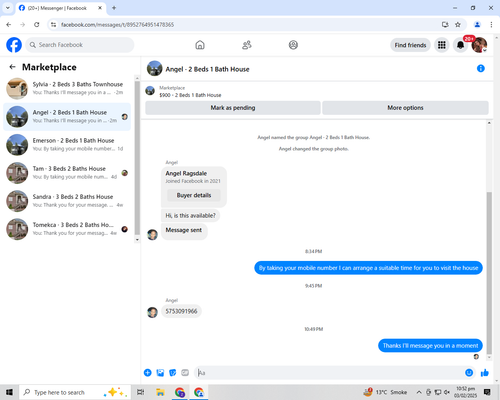The width and height of the screenshot is (500, 400).
Task: Open Sandra 3 Beds 2 Baths House chat
Action: [67, 201]
